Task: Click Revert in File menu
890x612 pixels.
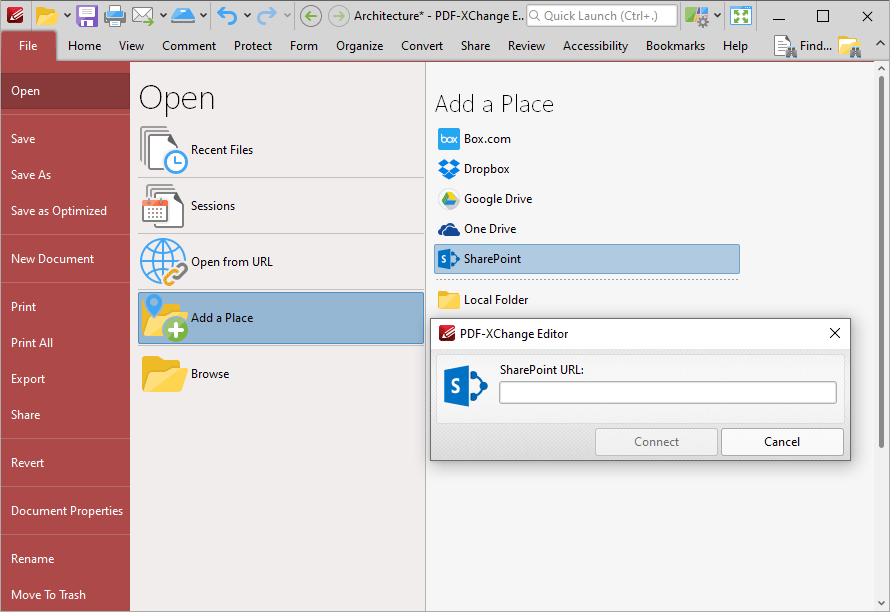Action: click(65, 463)
